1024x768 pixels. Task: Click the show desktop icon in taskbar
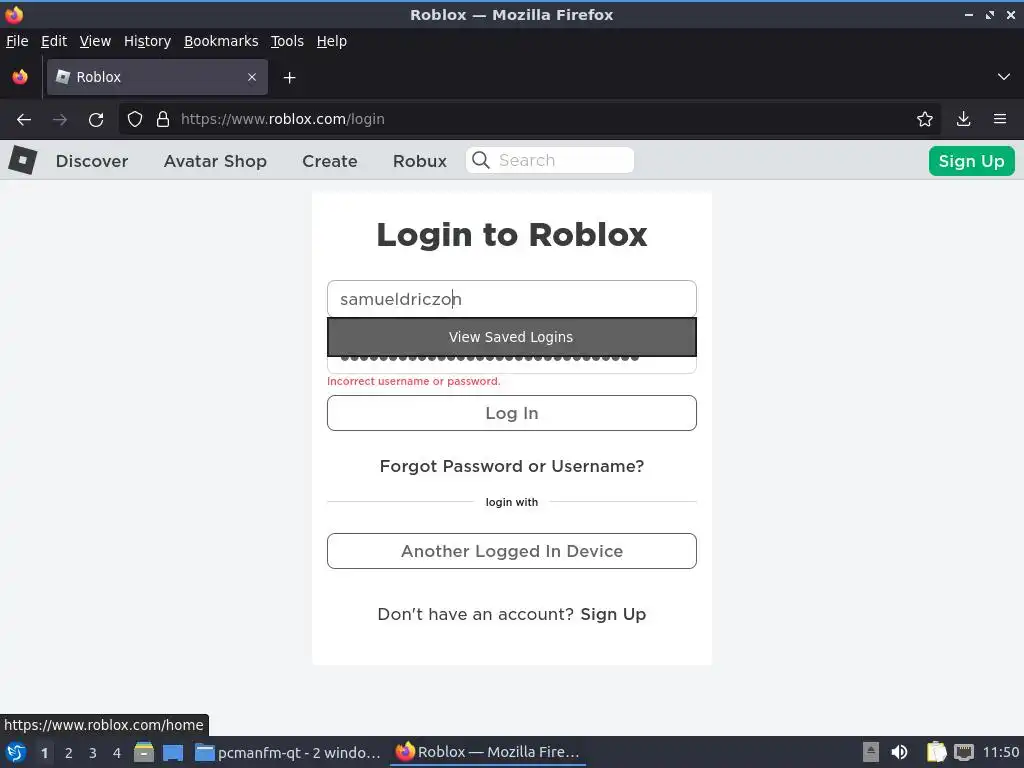tap(173, 752)
